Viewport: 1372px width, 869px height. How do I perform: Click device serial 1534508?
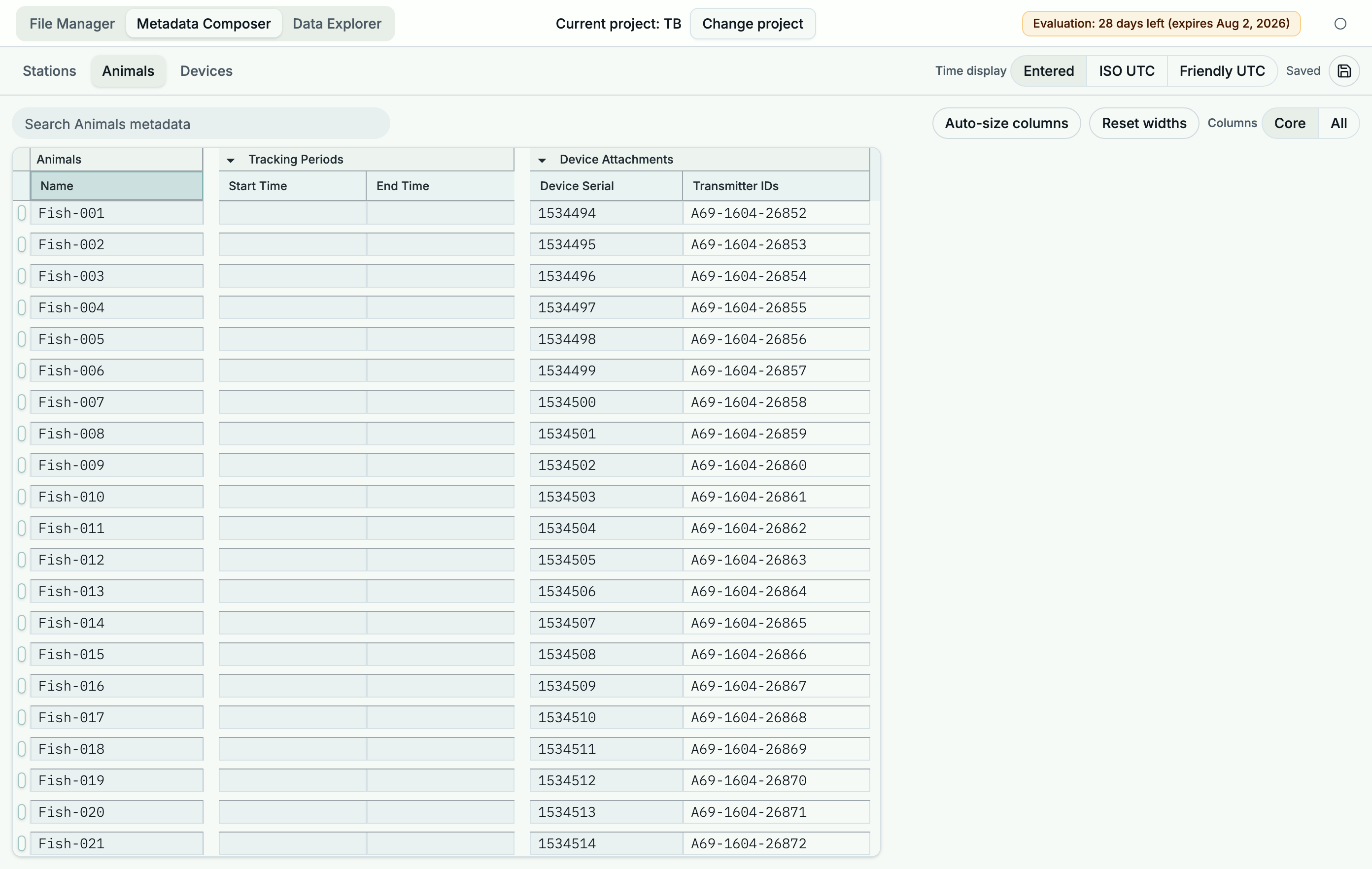(x=606, y=654)
